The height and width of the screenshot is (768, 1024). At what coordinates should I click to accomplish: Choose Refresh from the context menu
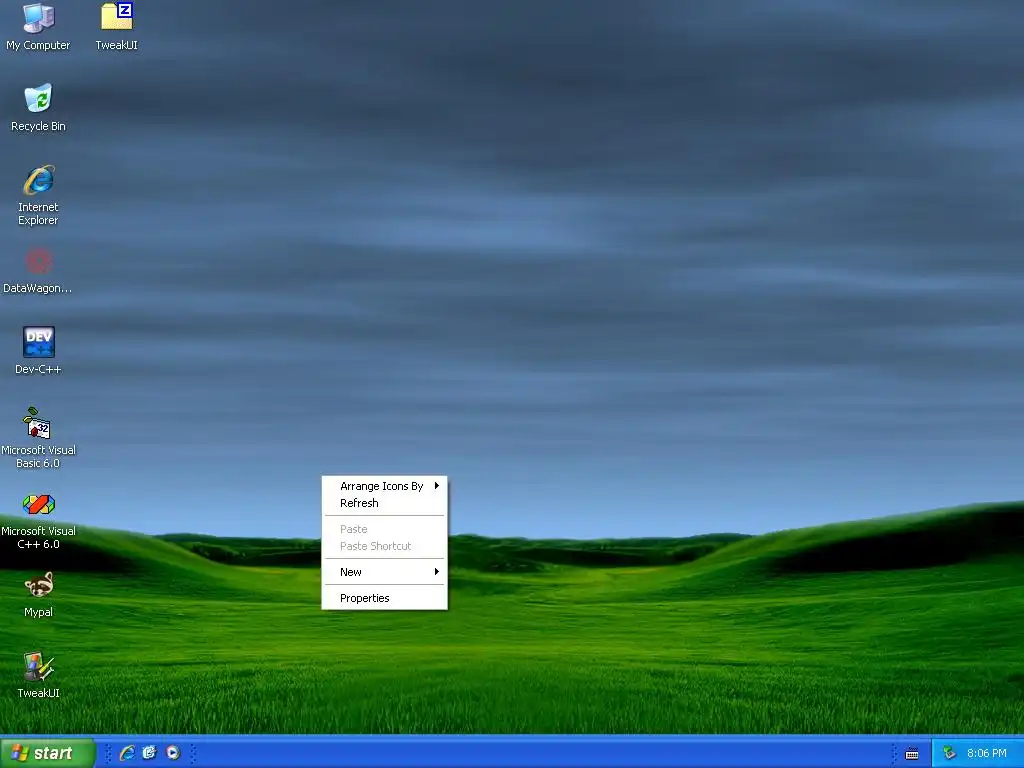click(385, 503)
